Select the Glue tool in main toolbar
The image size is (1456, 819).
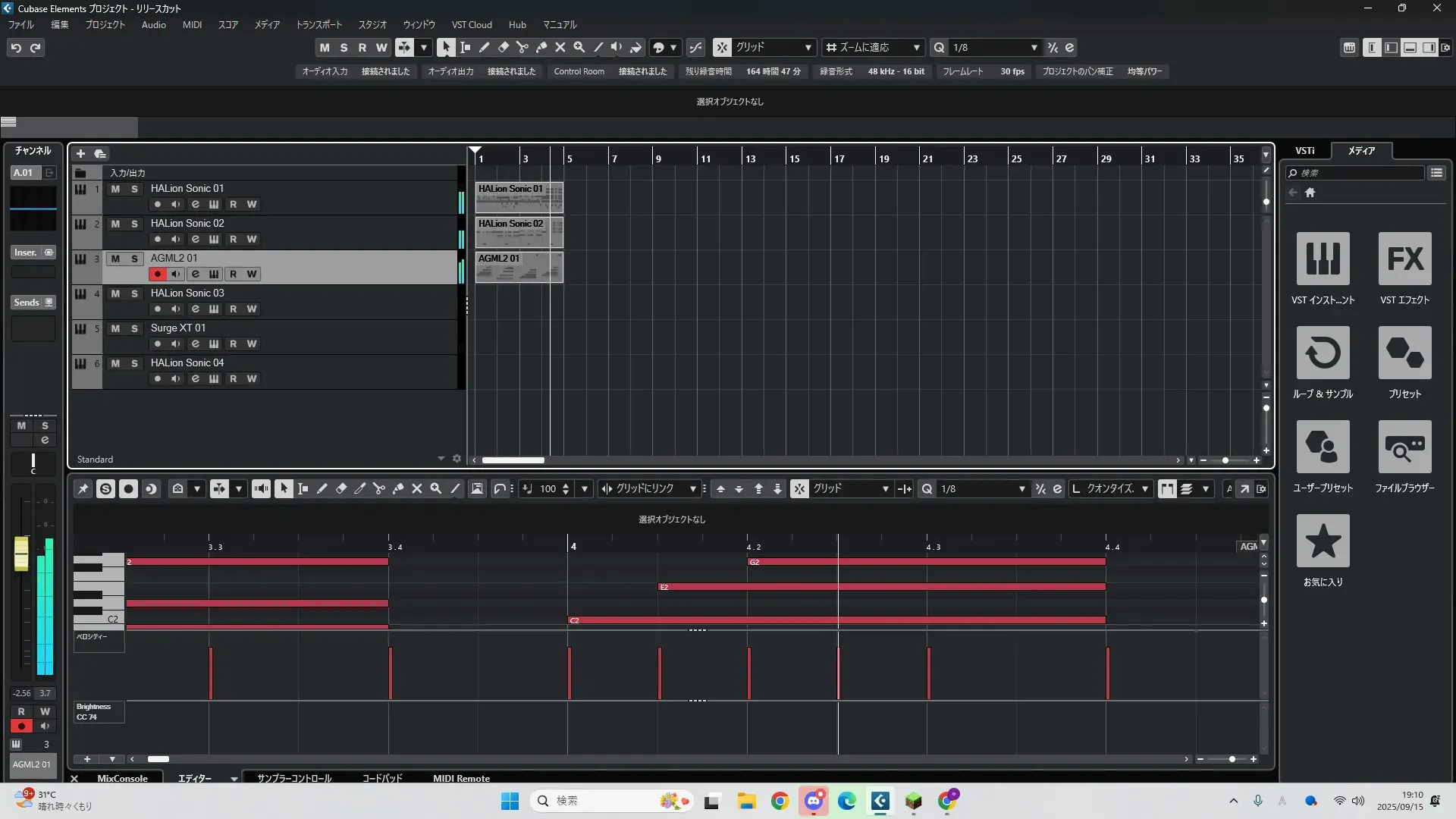coord(541,47)
